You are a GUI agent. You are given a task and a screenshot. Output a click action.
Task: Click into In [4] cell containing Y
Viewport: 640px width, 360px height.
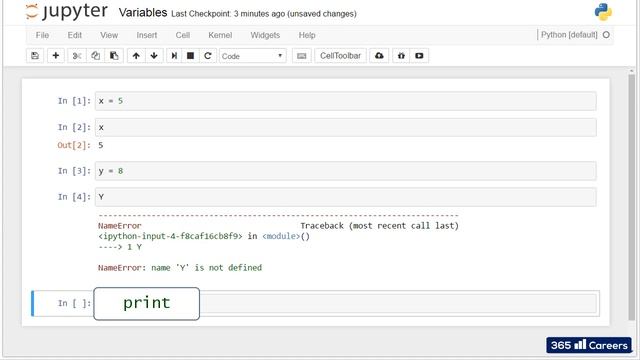click(x=345, y=197)
